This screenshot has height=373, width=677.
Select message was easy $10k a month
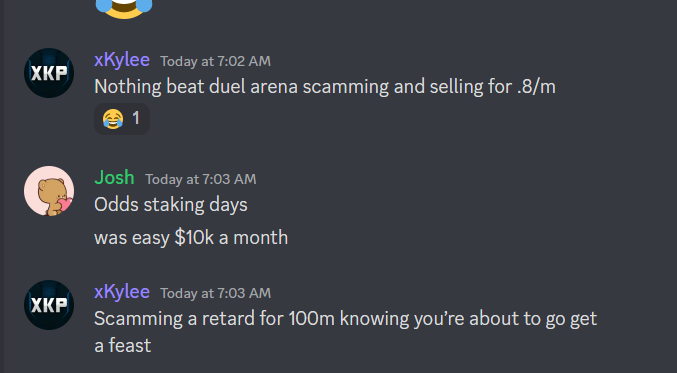pyautogui.click(x=191, y=238)
